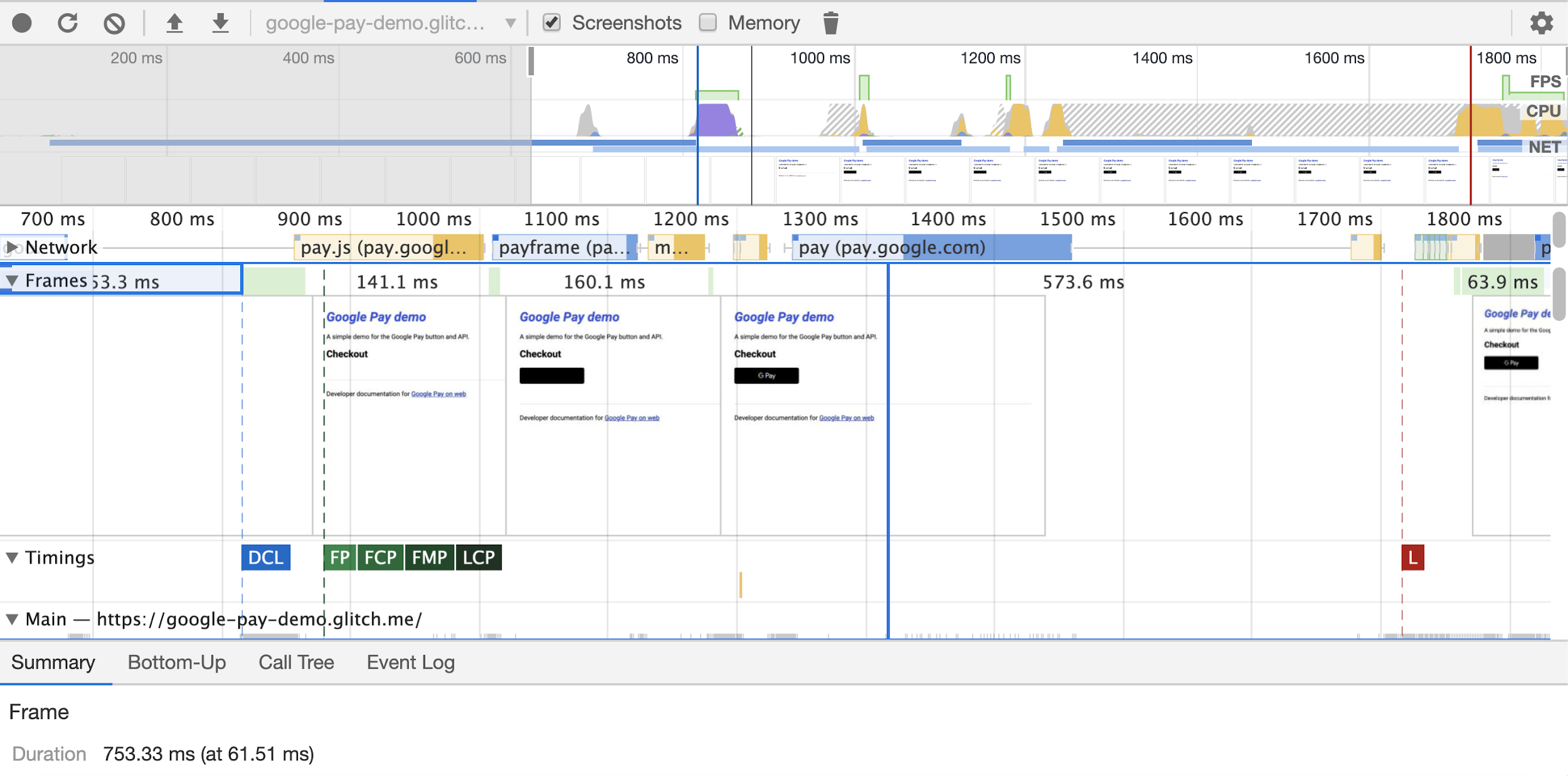
Task: Click the record button to start profiling
Action: (27, 22)
